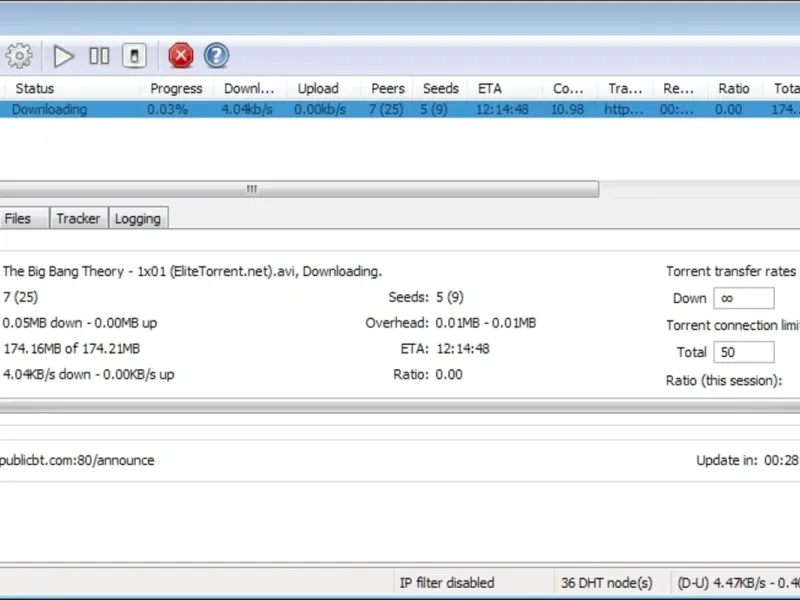
Task: Click the 0.03% progress cell
Action: (x=167, y=109)
